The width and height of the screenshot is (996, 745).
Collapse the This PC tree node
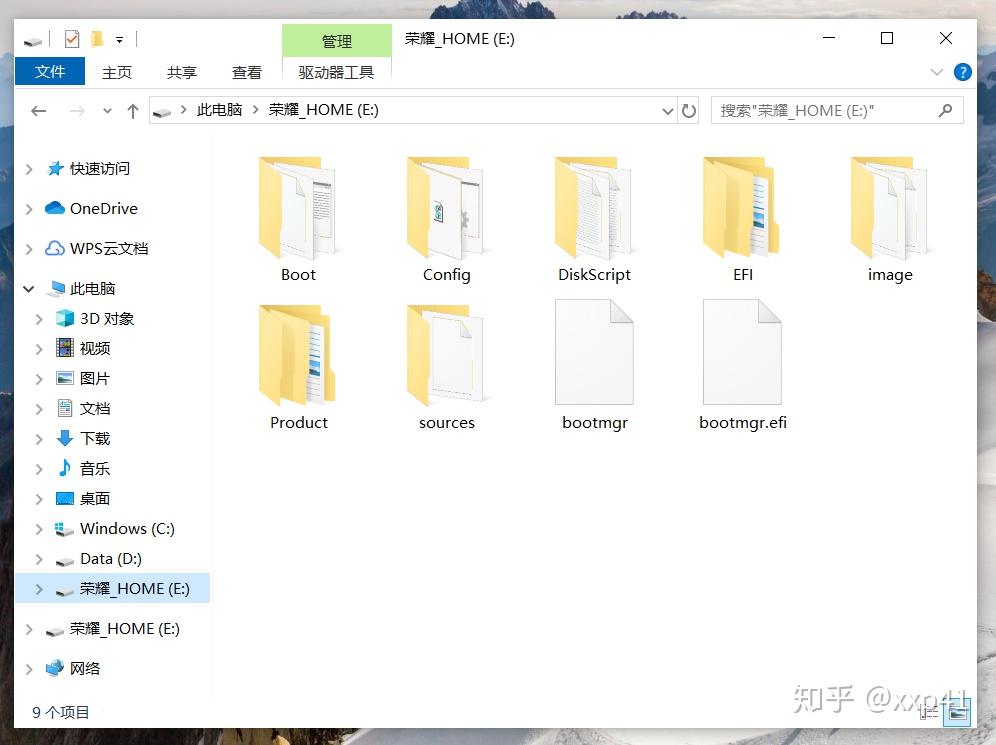[29, 289]
